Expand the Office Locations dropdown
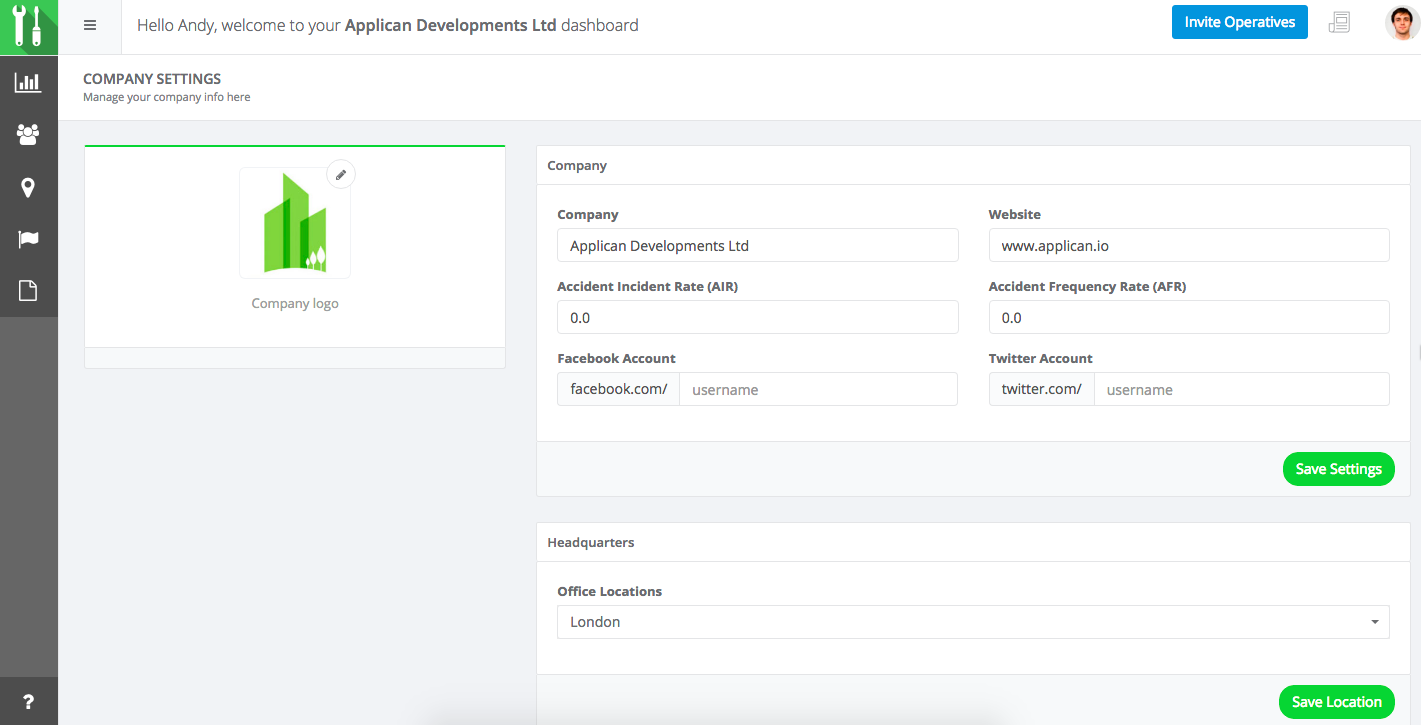 point(973,622)
